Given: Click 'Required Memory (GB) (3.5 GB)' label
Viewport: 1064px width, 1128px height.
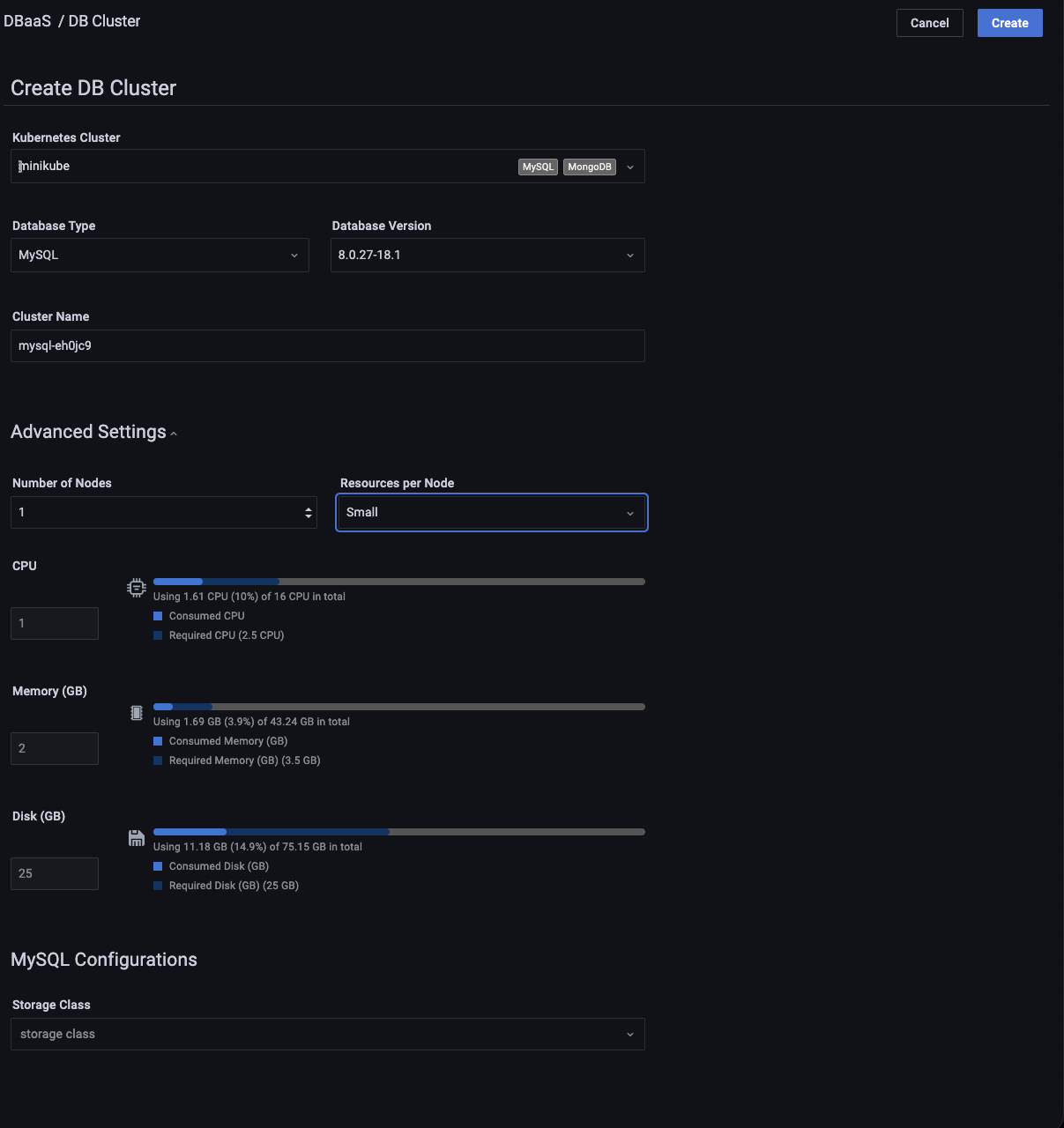Looking at the screenshot, I should click(x=245, y=761).
